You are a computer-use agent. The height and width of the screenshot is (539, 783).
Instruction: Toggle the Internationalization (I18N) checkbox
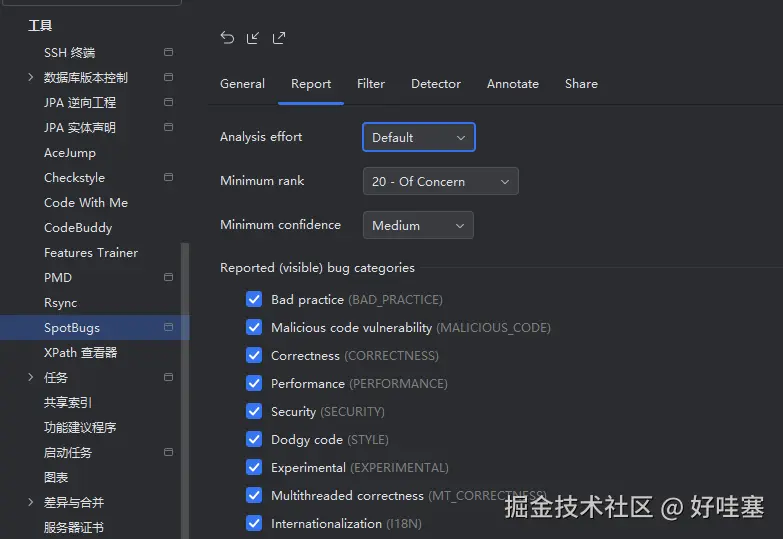tap(254, 523)
